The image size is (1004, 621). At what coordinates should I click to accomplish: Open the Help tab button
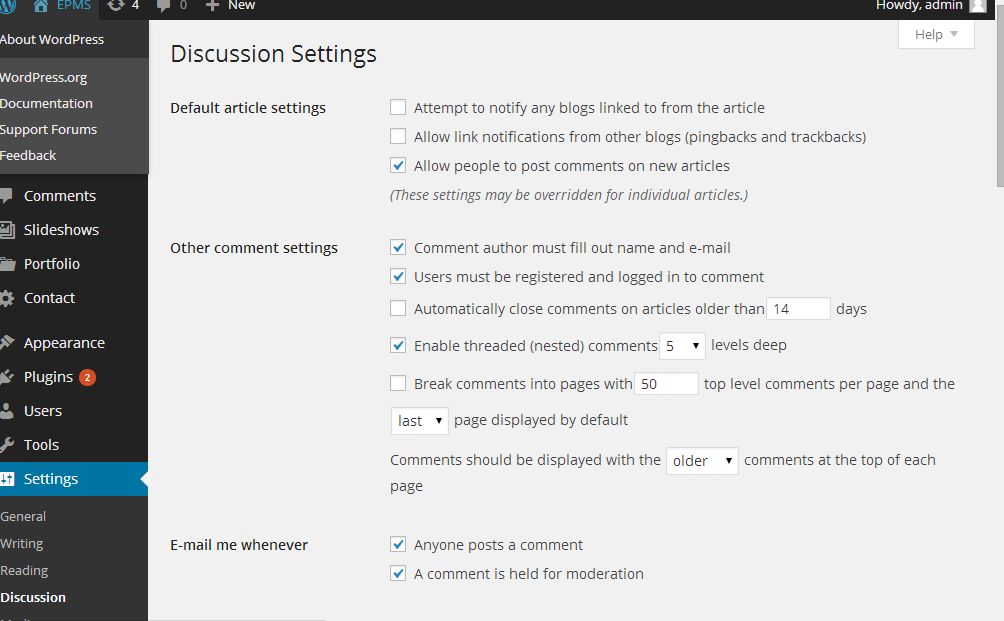pyautogui.click(x=936, y=35)
